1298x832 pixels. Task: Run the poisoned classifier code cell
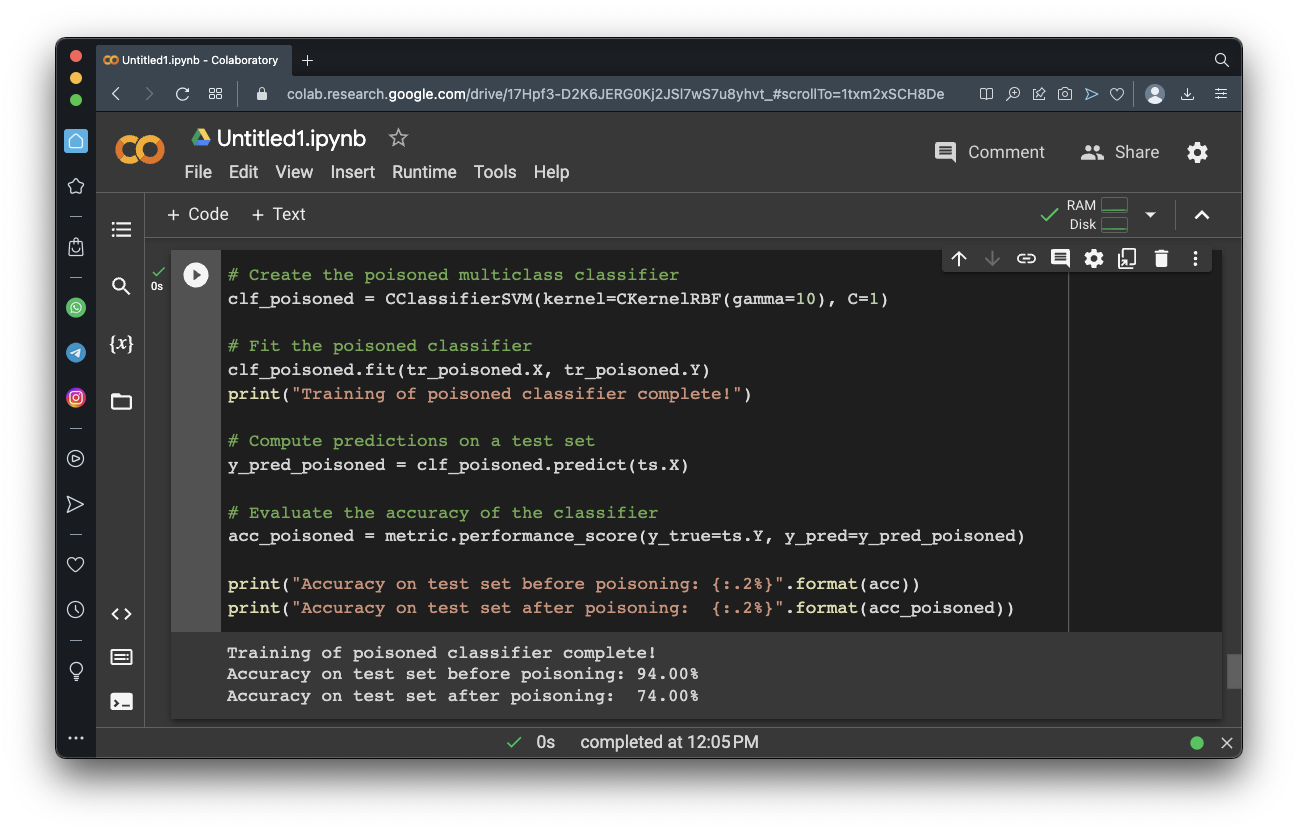(196, 275)
